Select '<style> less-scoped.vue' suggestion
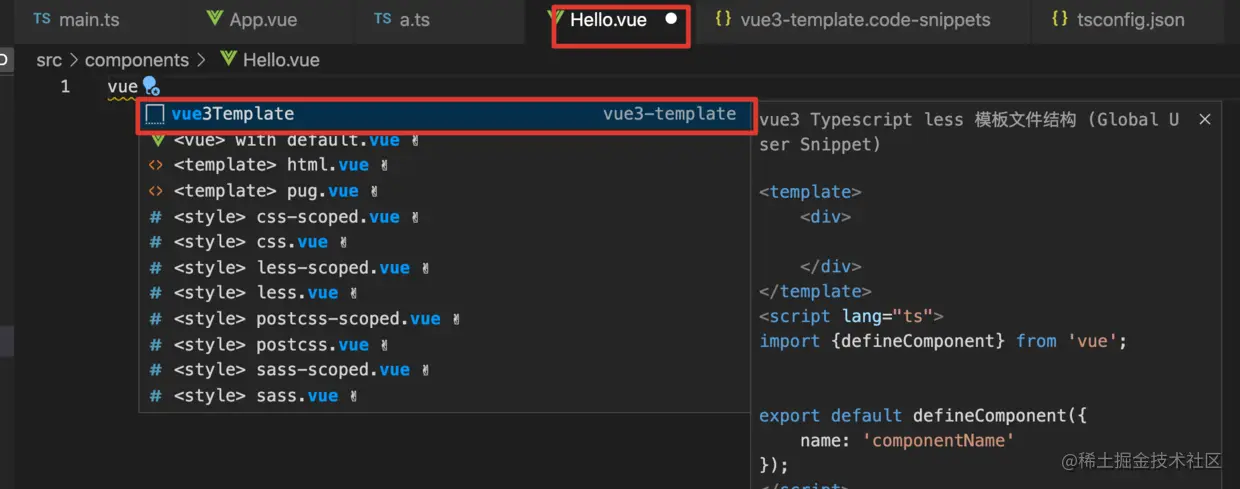 (444, 268)
